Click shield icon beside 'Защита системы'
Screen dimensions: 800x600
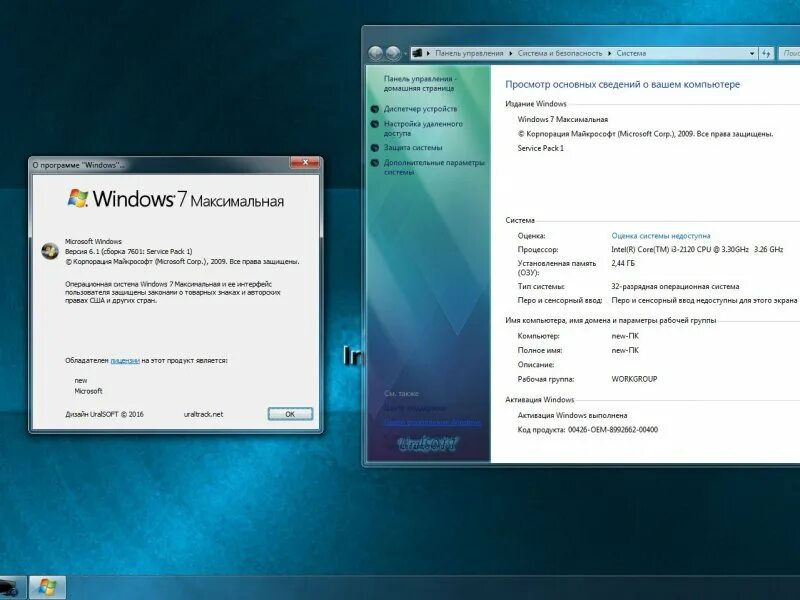[374, 148]
